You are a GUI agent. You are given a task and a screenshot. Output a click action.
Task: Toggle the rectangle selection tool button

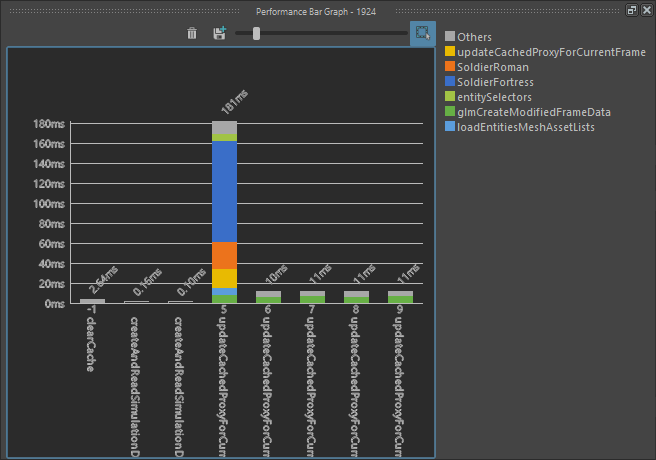pos(423,33)
